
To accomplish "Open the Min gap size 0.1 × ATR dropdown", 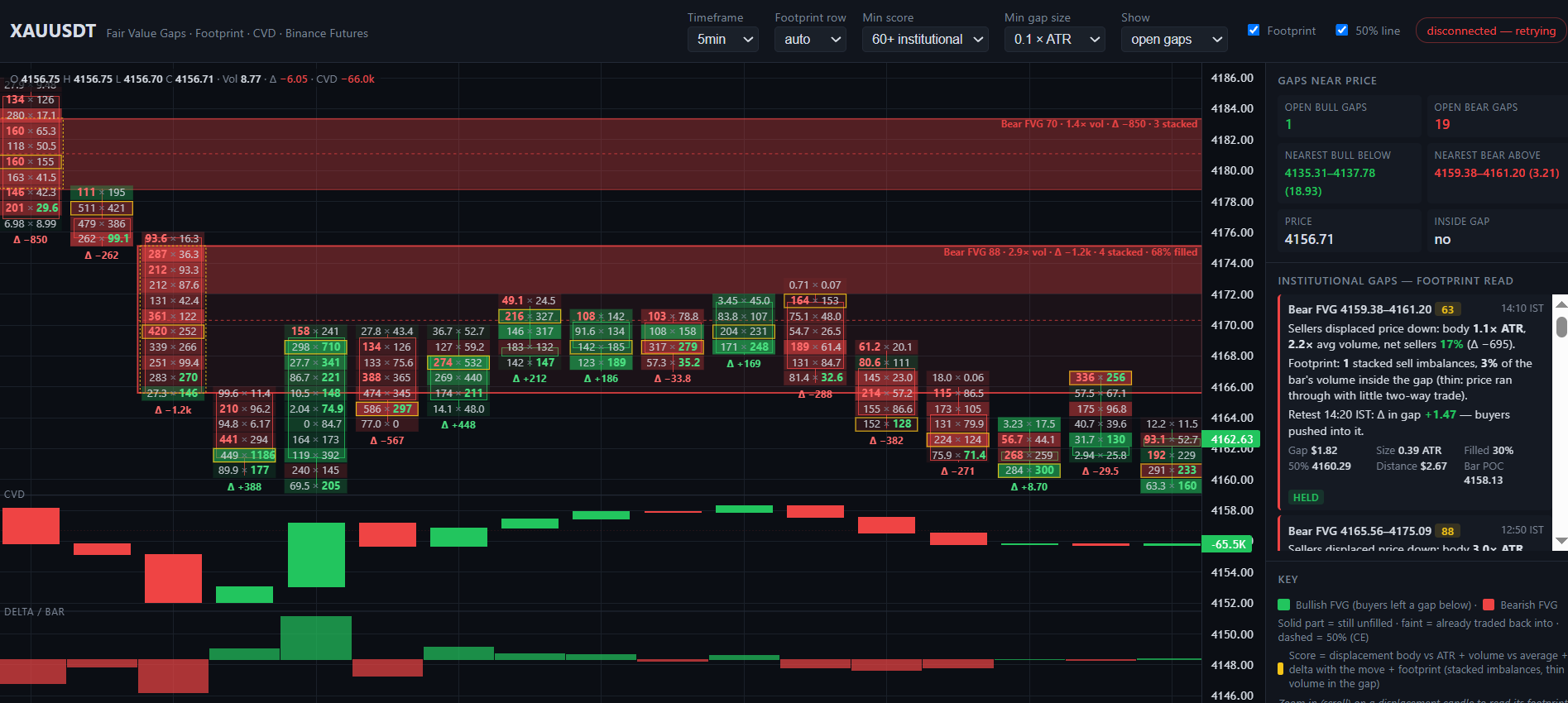I will coord(1054,39).
